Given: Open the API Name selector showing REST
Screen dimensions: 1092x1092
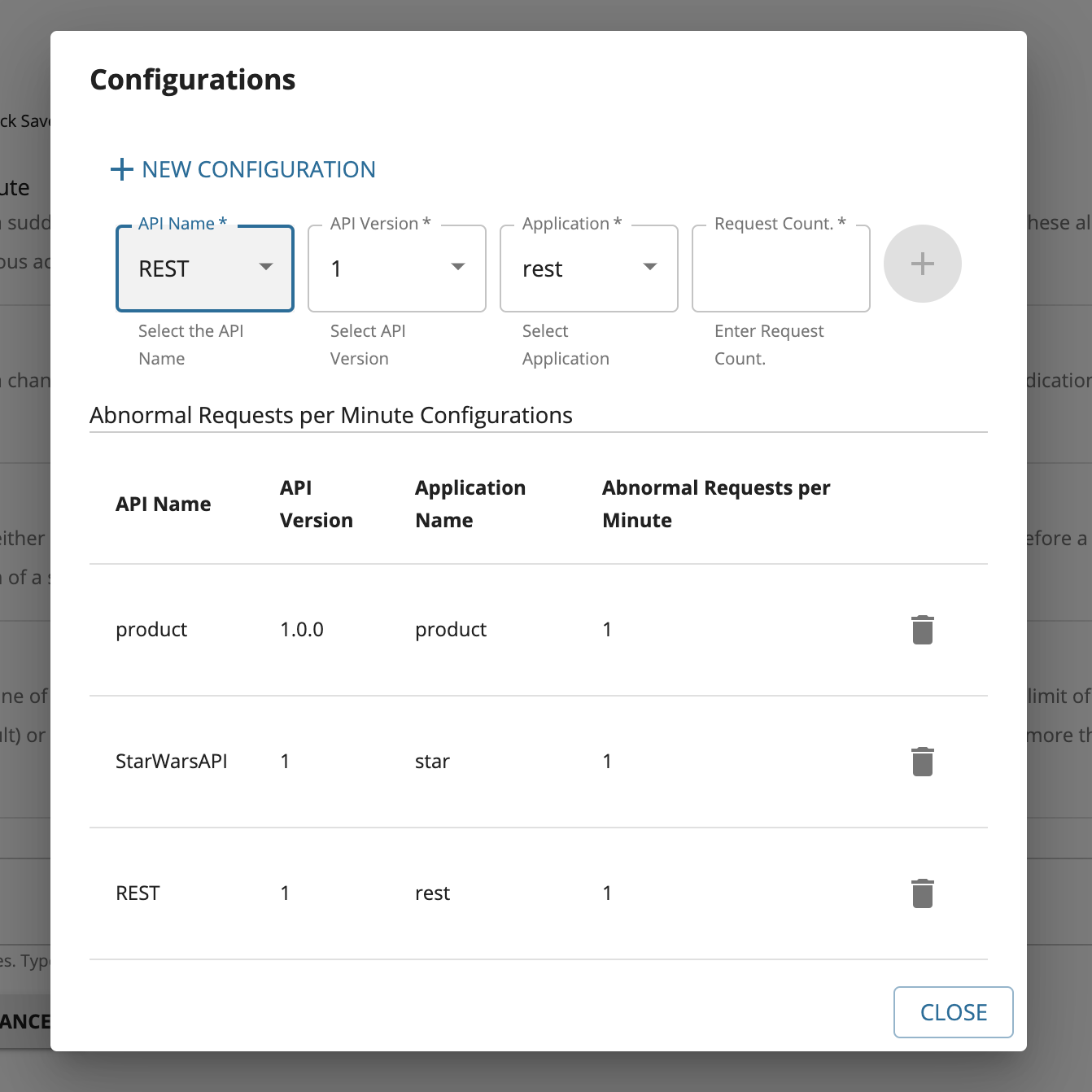Looking at the screenshot, I should [204, 269].
